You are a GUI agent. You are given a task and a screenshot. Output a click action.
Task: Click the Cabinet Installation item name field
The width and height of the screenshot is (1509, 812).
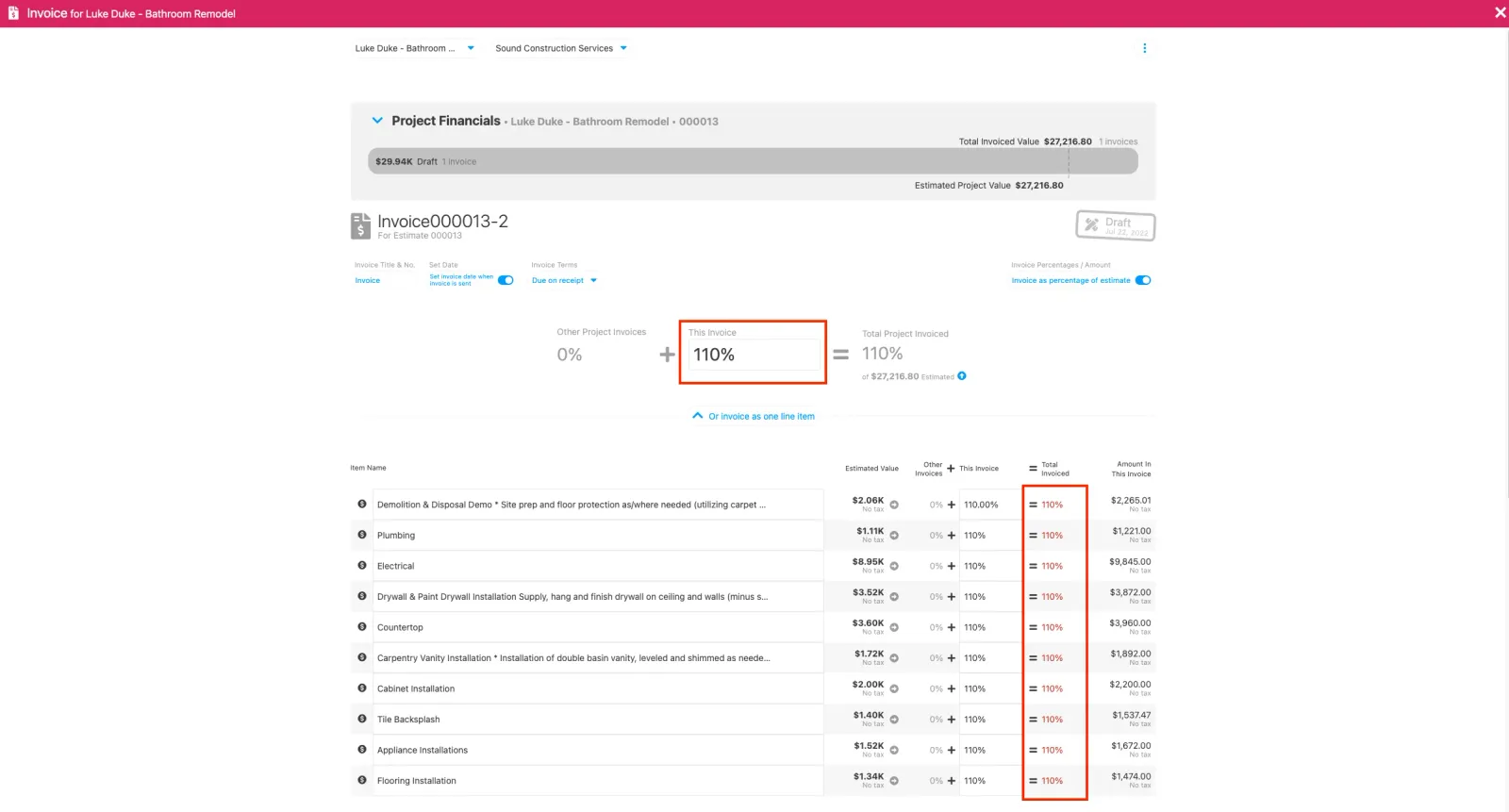point(598,689)
